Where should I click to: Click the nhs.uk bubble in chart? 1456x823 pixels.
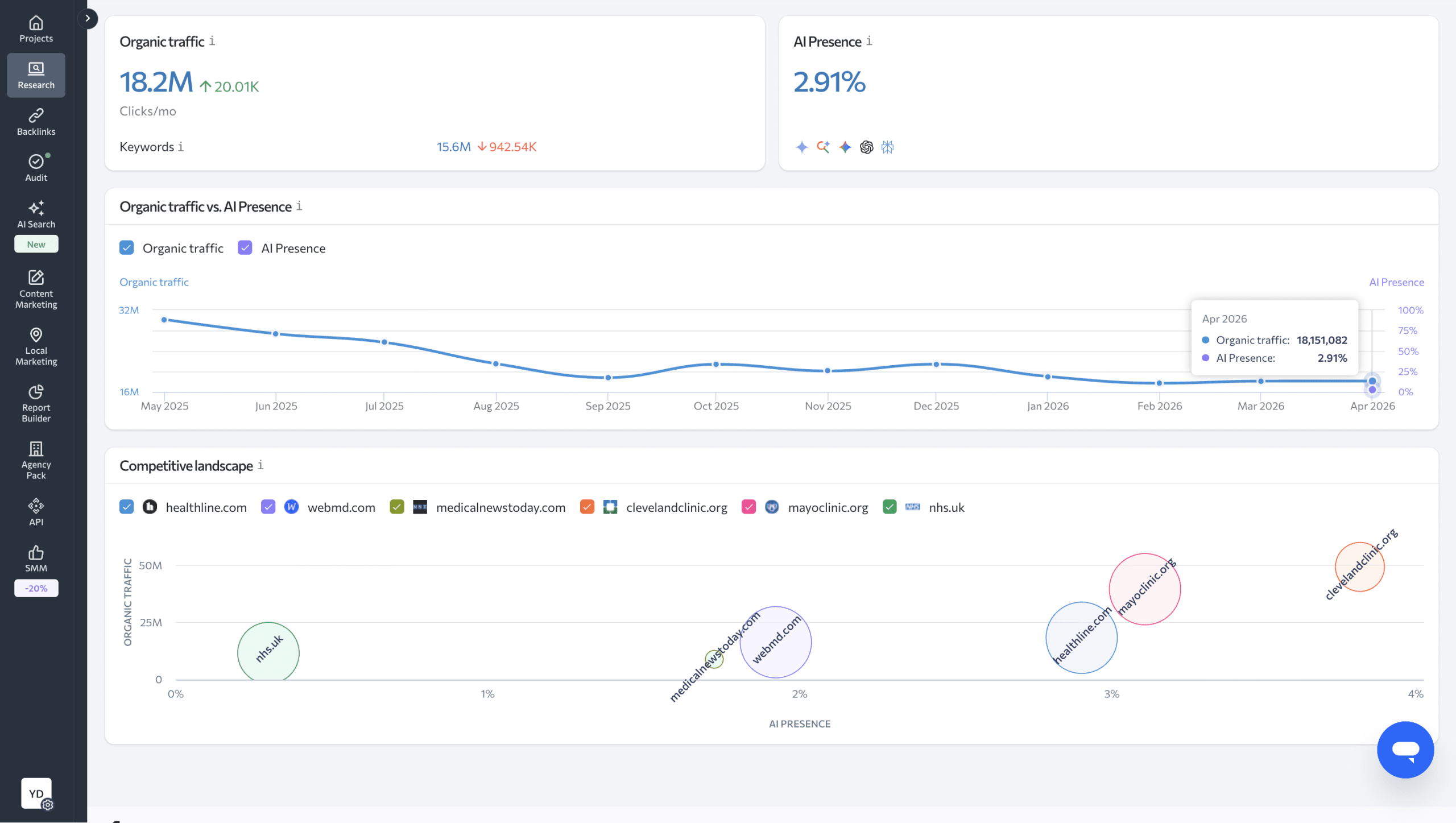coord(268,652)
